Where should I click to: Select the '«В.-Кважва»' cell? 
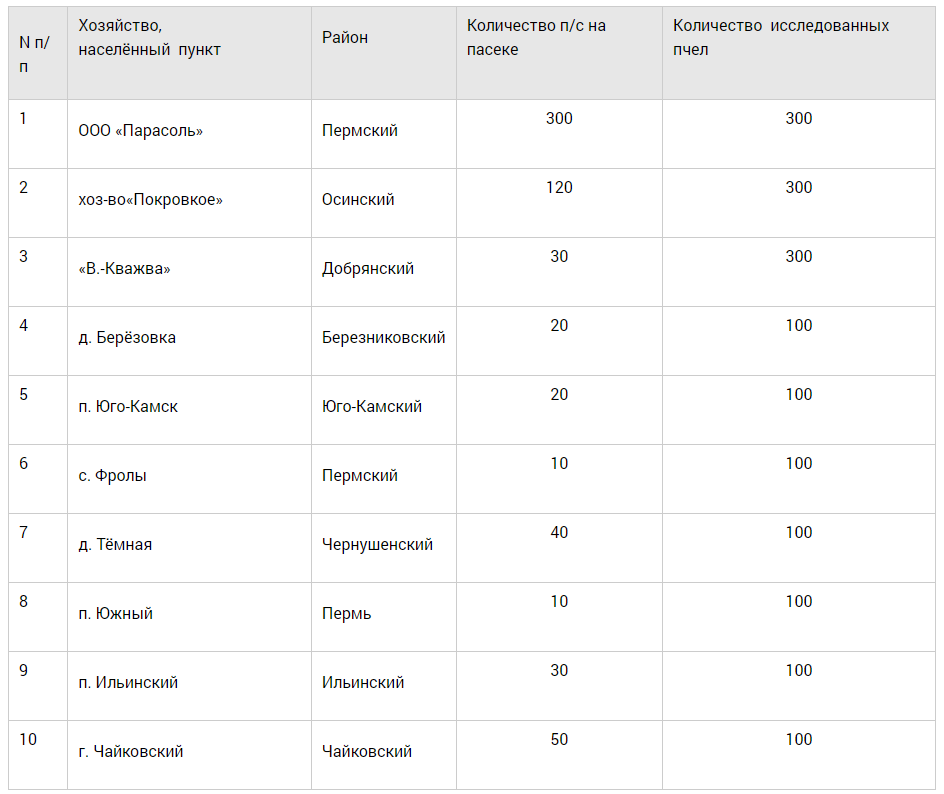tap(125, 269)
